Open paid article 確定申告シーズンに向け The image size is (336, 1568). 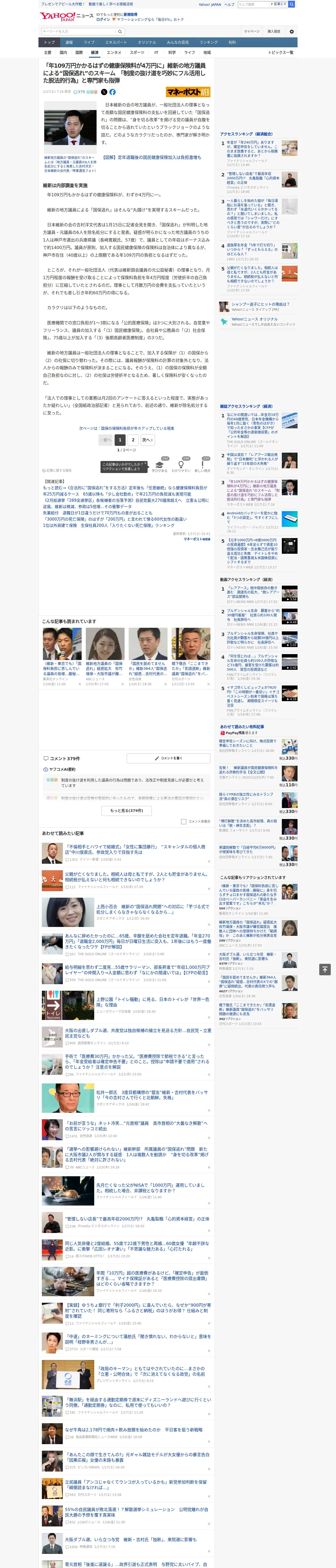(248, 744)
